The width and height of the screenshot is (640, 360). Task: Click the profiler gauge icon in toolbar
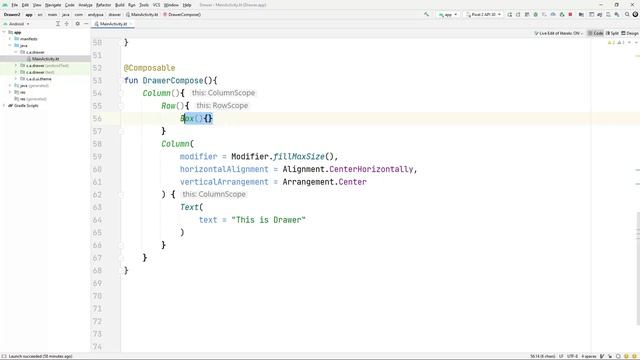553,14
